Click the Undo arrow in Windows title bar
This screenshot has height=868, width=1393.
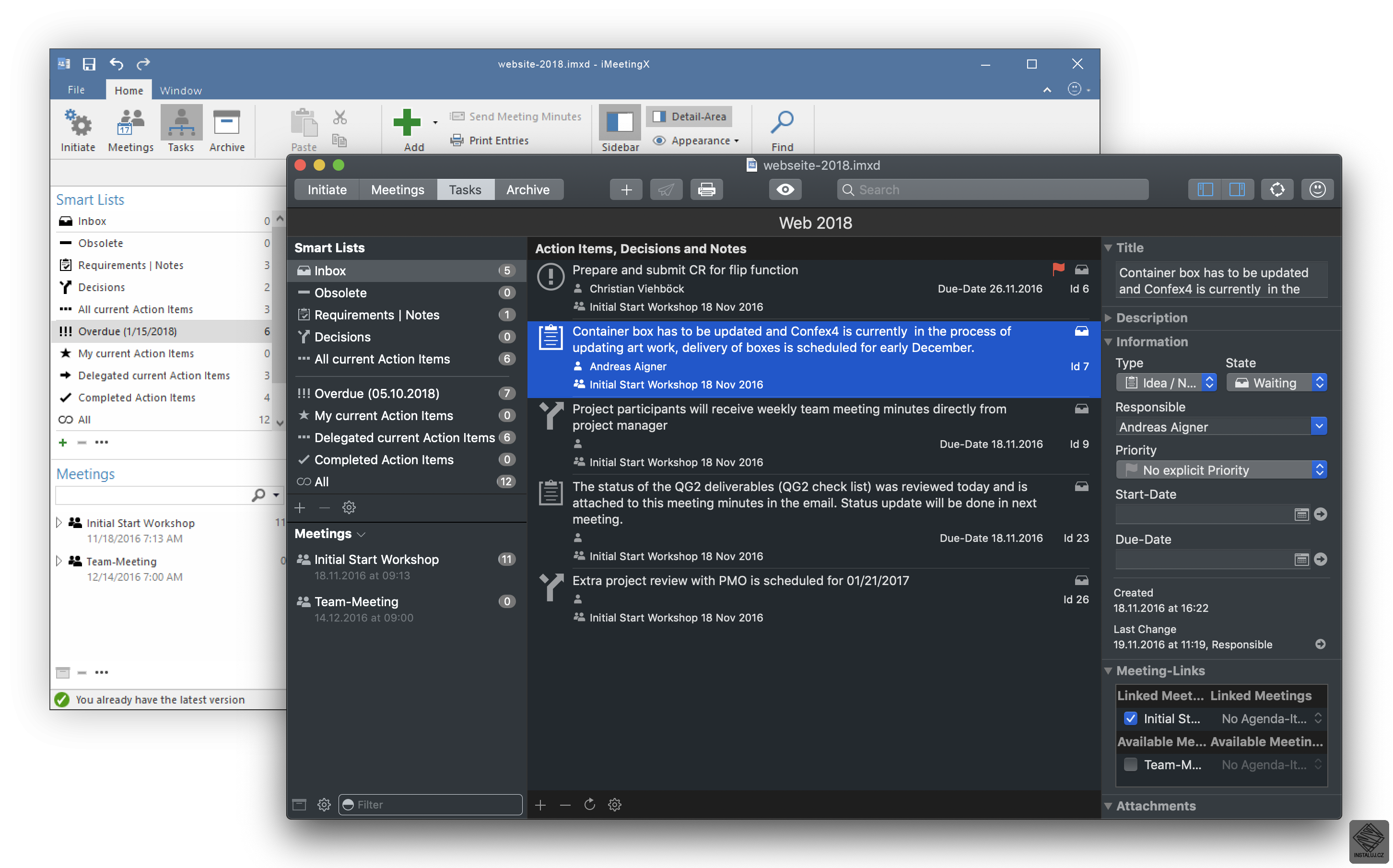[117, 64]
